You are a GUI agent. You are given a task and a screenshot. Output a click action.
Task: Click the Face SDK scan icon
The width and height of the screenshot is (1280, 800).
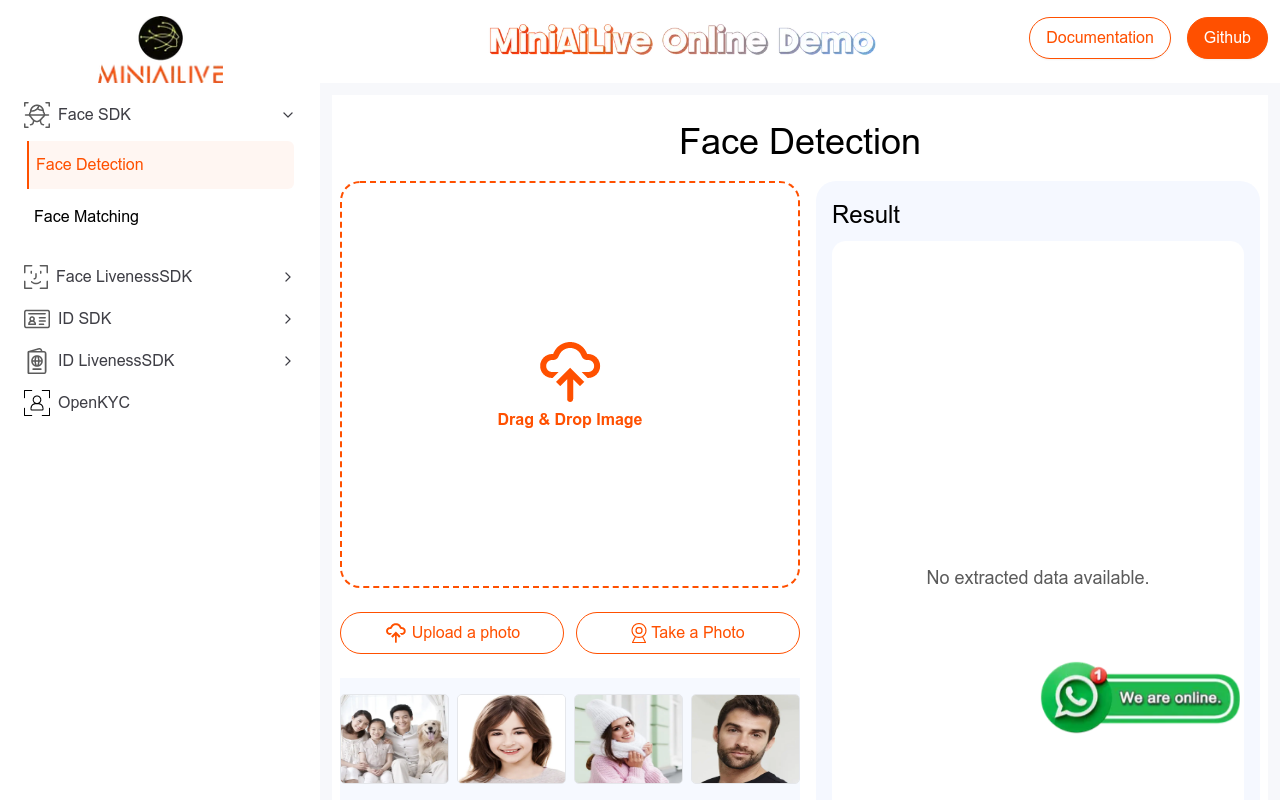coord(37,115)
